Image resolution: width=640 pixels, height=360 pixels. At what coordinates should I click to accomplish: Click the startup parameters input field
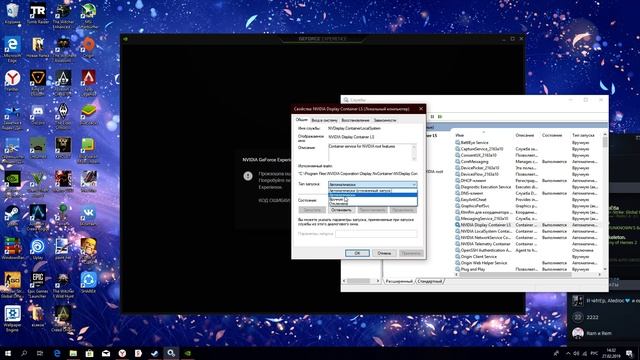pyautogui.click(x=376, y=234)
